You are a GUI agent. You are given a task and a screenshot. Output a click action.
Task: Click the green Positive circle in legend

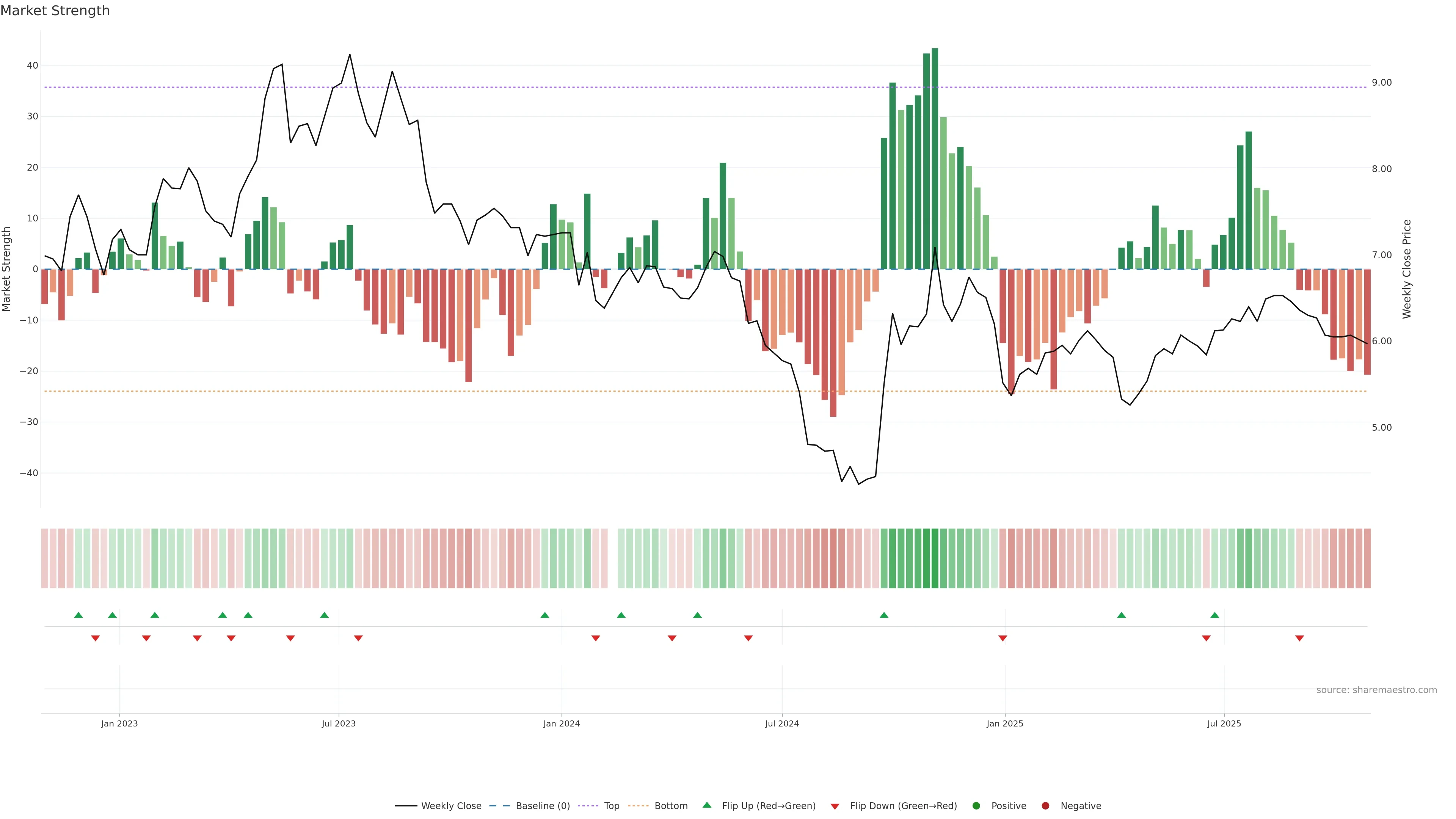[976, 805]
